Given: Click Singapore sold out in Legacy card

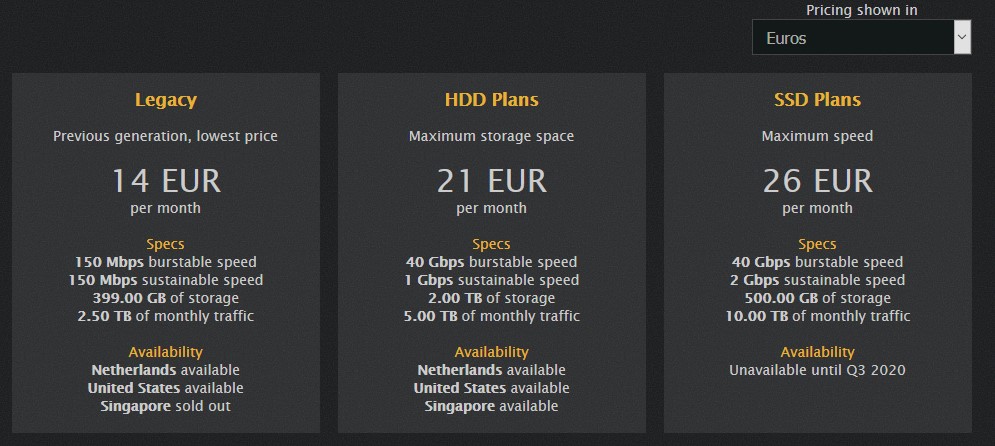Looking at the screenshot, I should 166,406.
